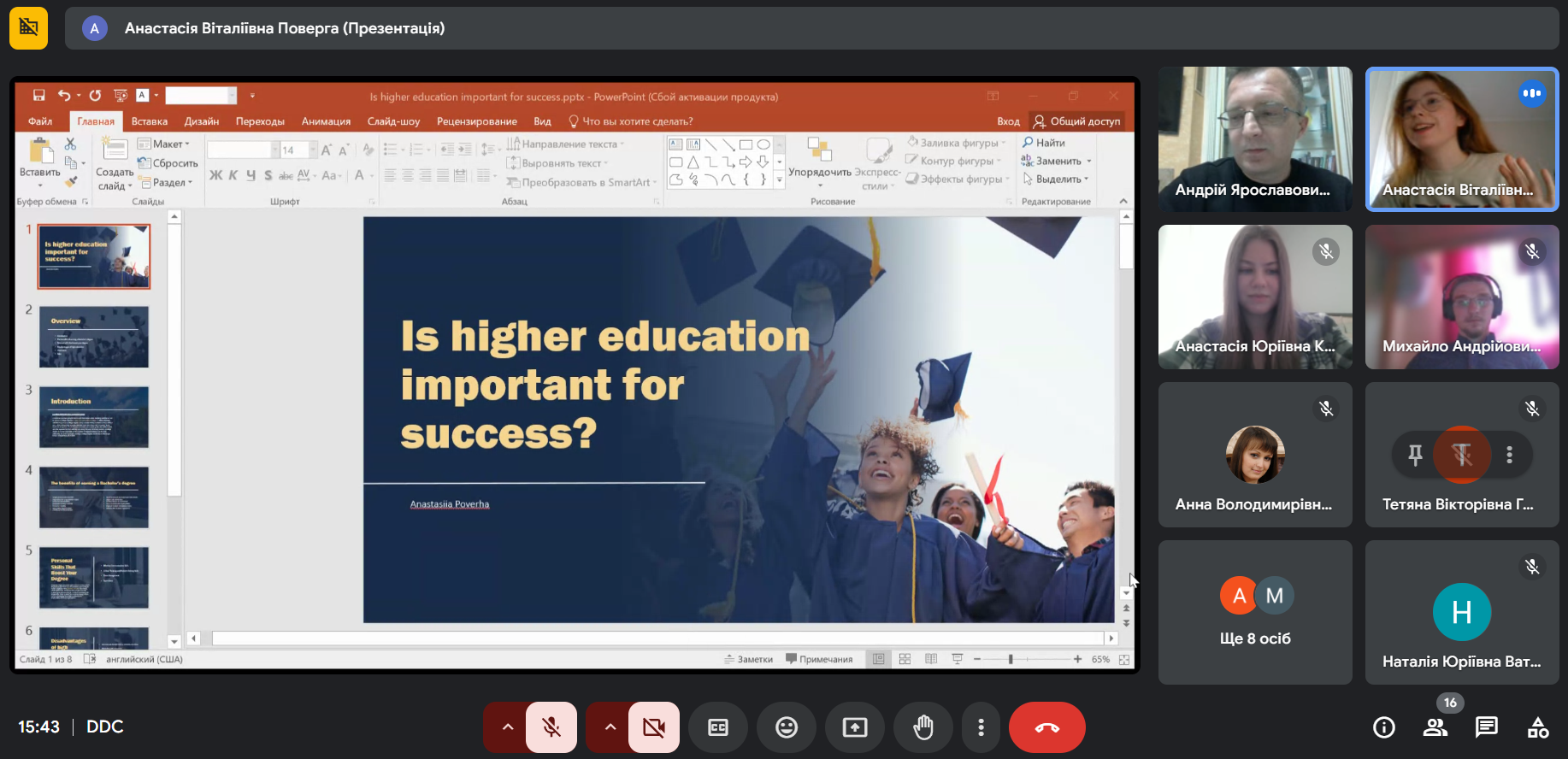Screen dimensions: 1568x759
Task: Expand Направление текста dropdown
Action: [566, 144]
